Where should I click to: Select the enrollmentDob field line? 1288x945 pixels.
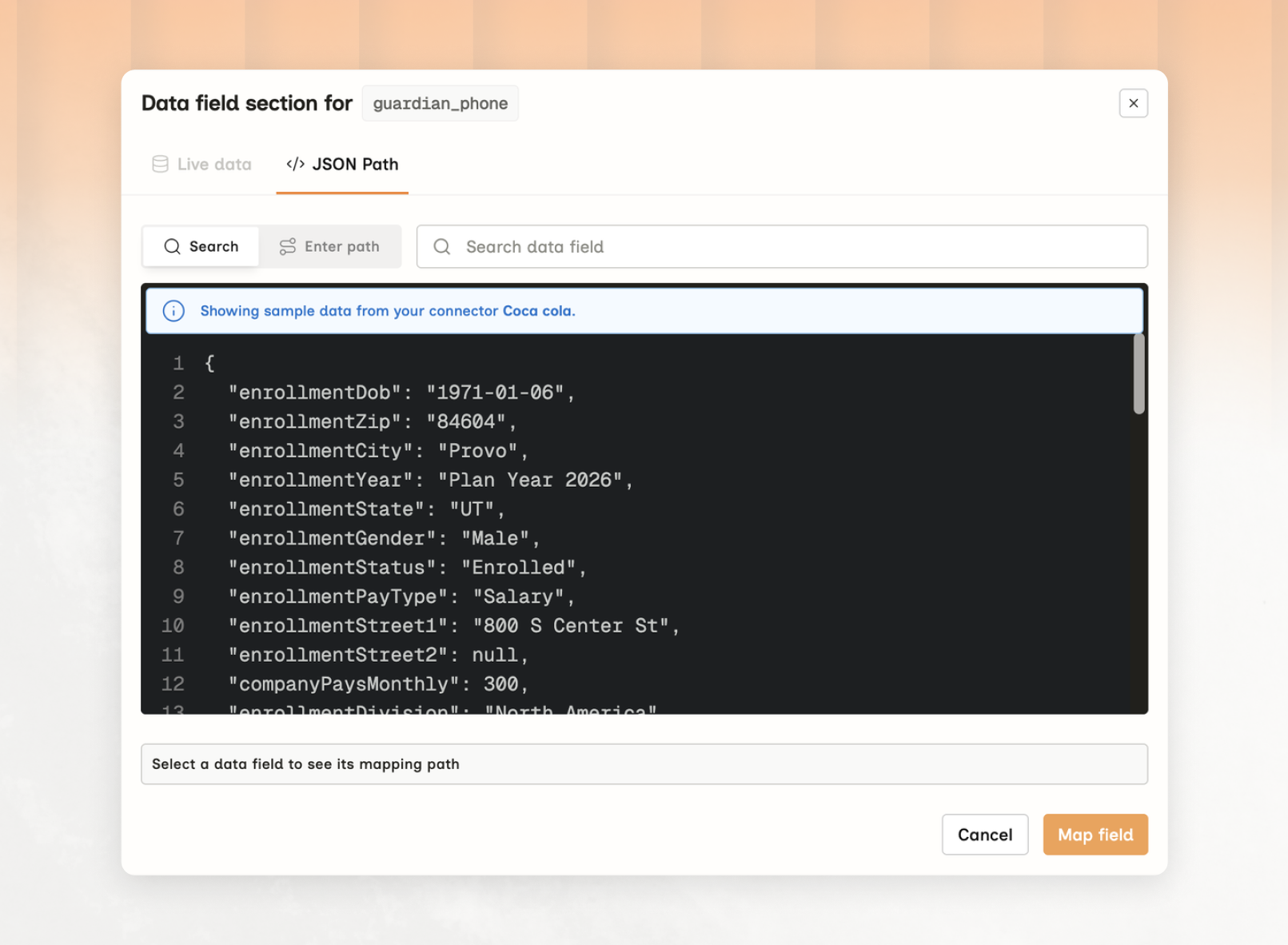[x=401, y=393]
